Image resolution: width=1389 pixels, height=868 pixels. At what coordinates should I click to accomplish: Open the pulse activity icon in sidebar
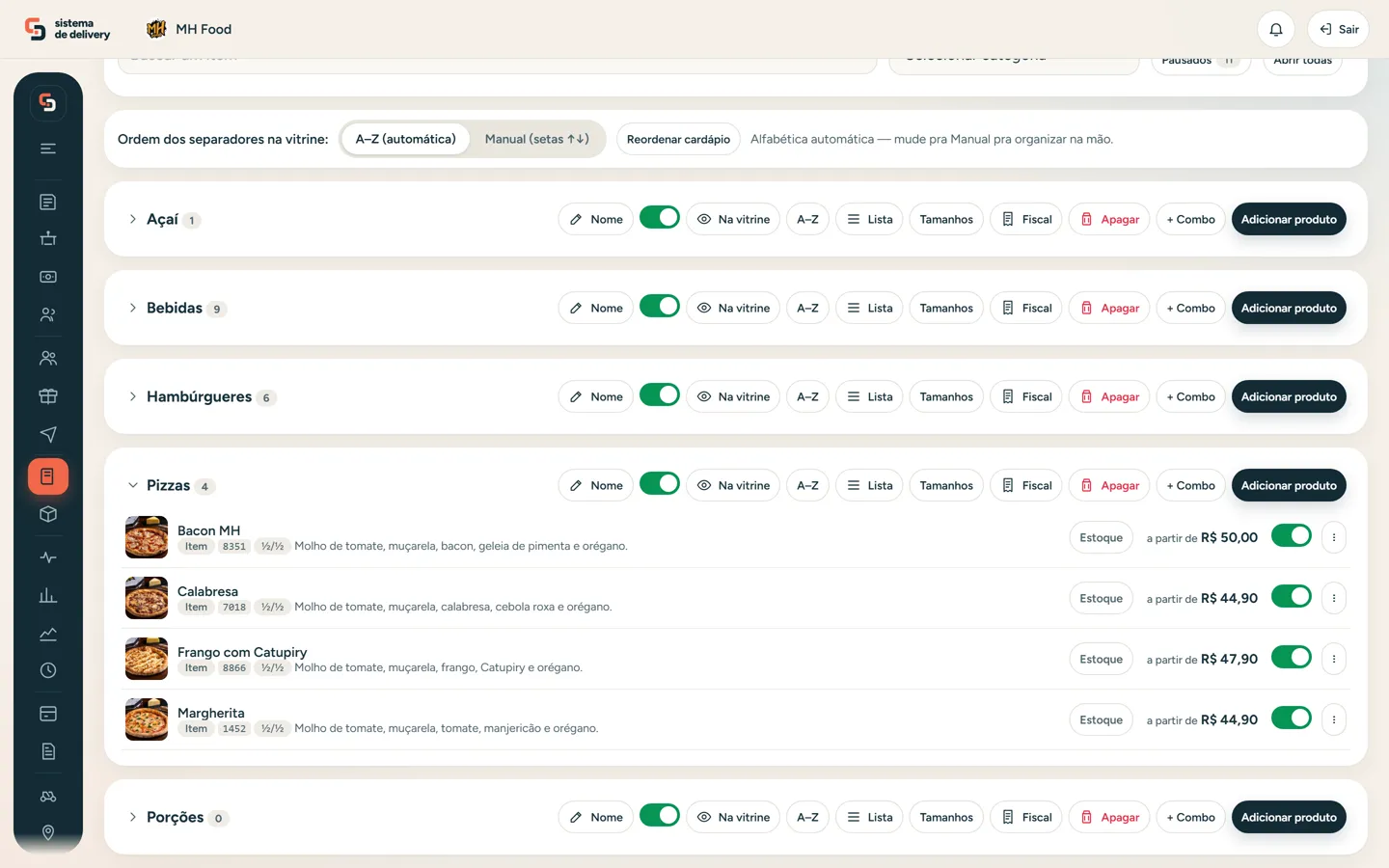48,557
